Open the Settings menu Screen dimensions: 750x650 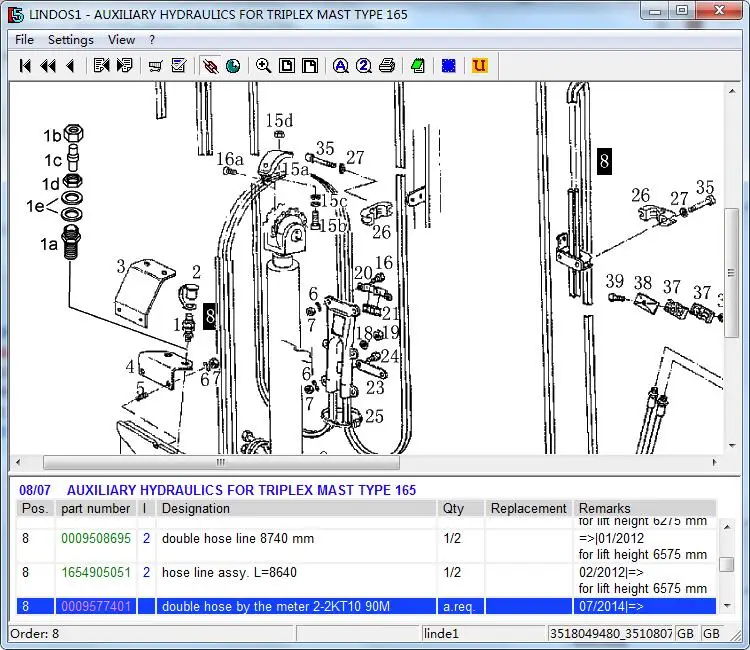click(70, 40)
